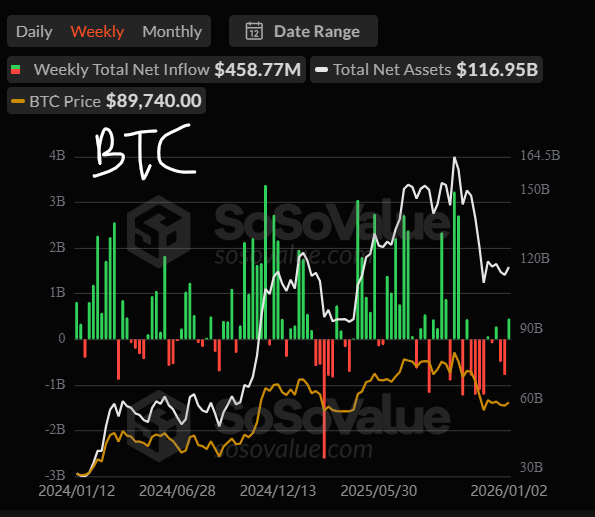Click the 1B left axis label
The image size is (595, 517).
point(57,293)
